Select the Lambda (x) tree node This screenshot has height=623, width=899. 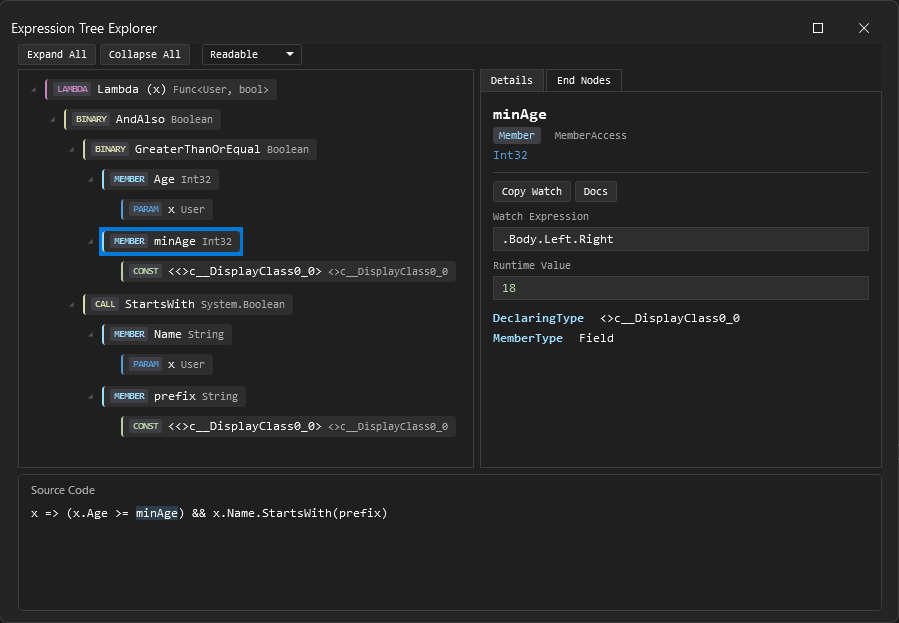161,89
